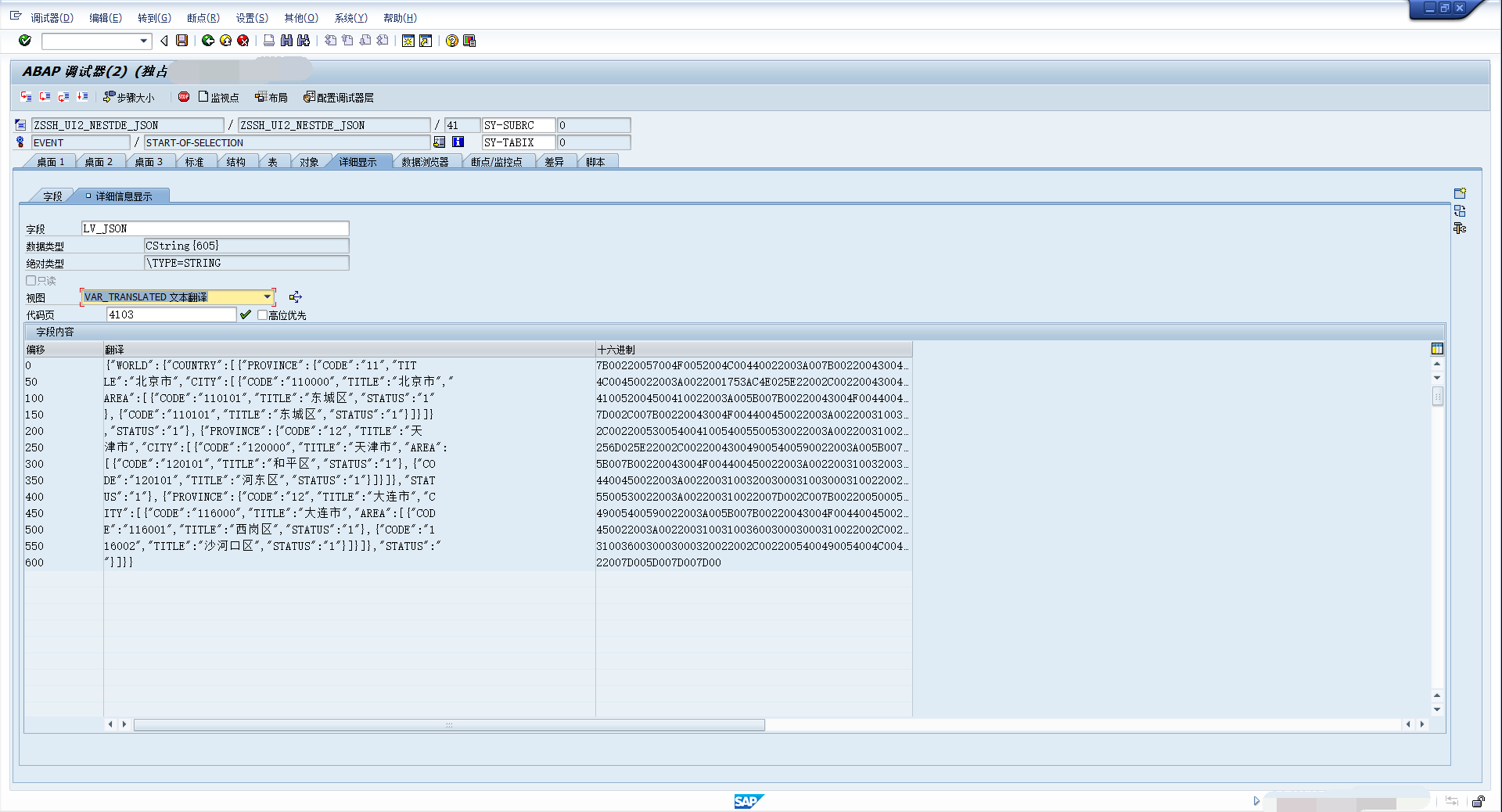Image resolution: width=1502 pixels, height=812 pixels.
Task: Click the blue info icon next to START-OF-SELECTION
Action: point(458,142)
